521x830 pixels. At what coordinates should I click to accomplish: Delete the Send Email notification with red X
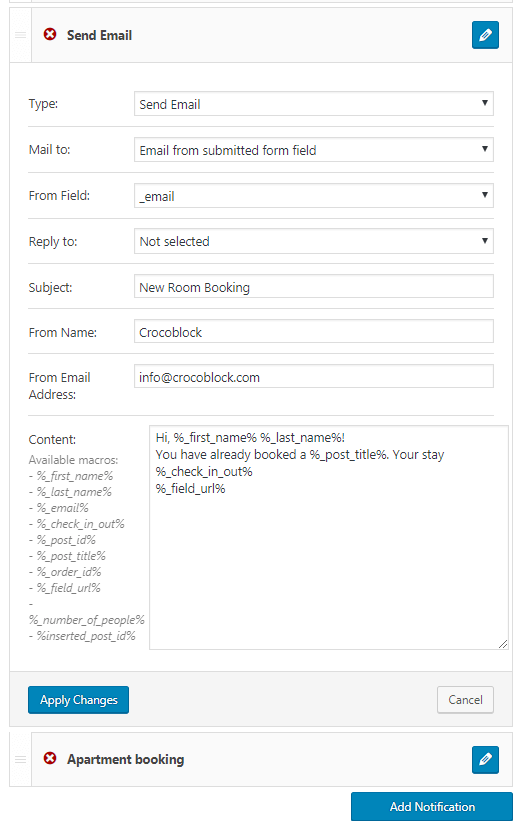[x=50, y=35]
